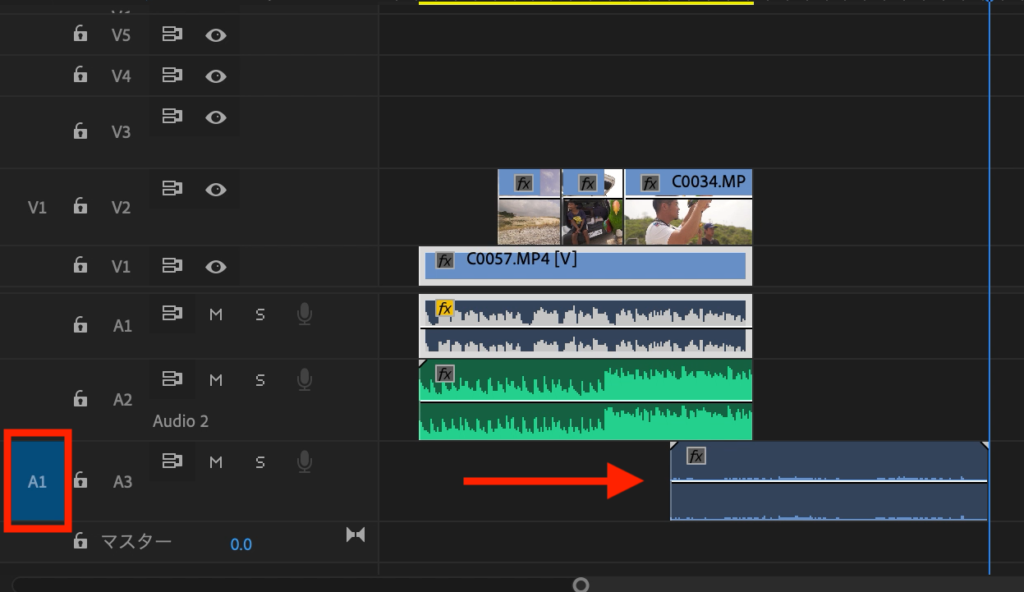The width and height of the screenshot is (1024, 592).
Task: Enable voice-over record on track A2
Action: point(304,380)
